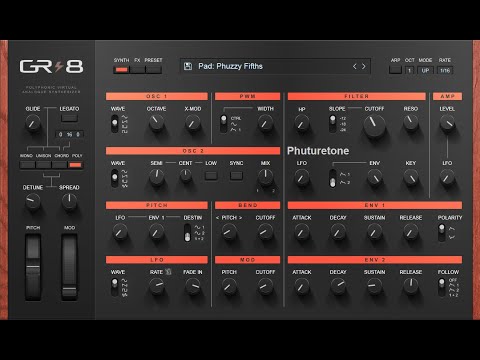Select CHORD voice mode
Viewport: 480px width, 360px height.
click(x=60, y=165)
